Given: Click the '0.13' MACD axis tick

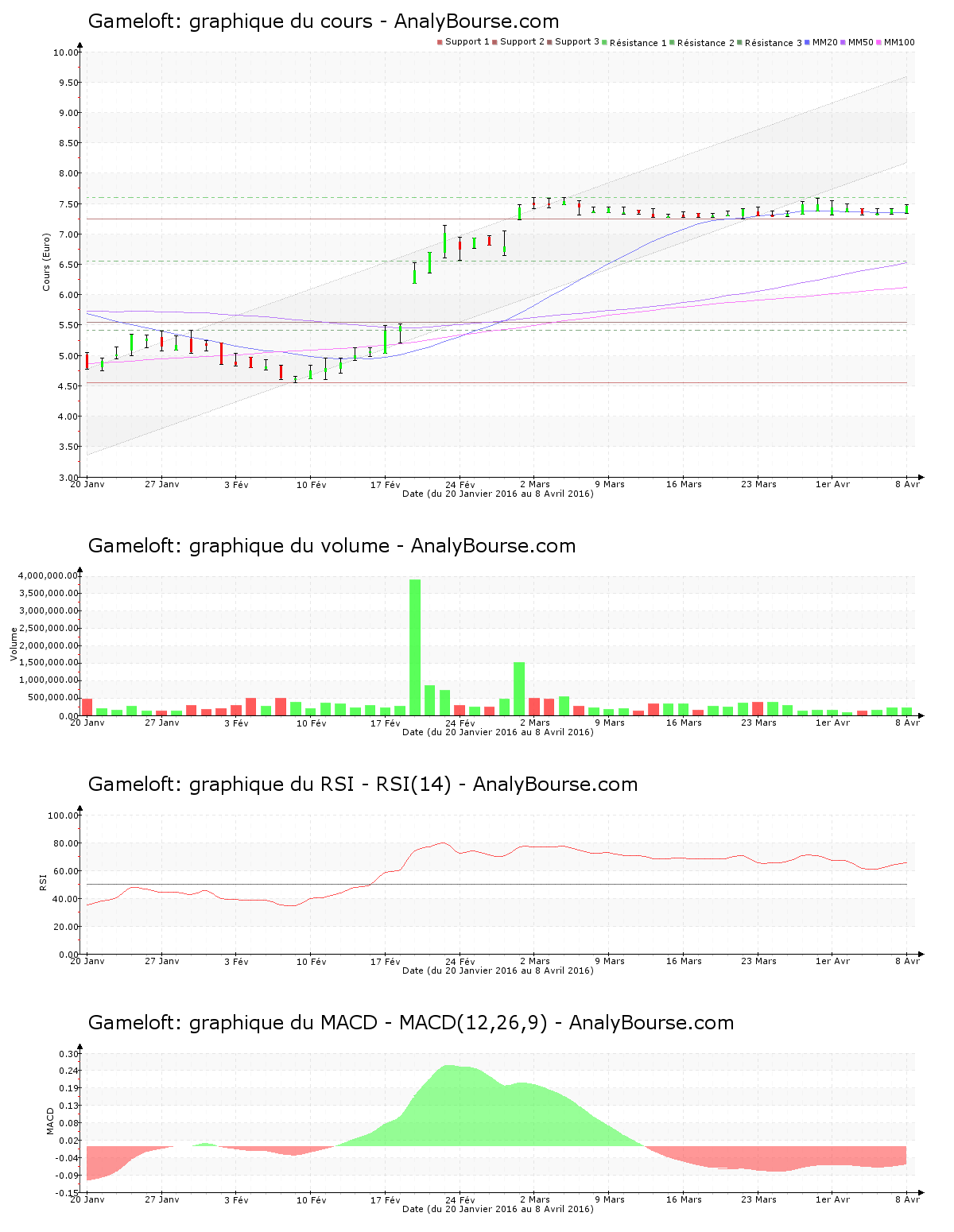Looking at the screenshot, I should (68, 1106).
